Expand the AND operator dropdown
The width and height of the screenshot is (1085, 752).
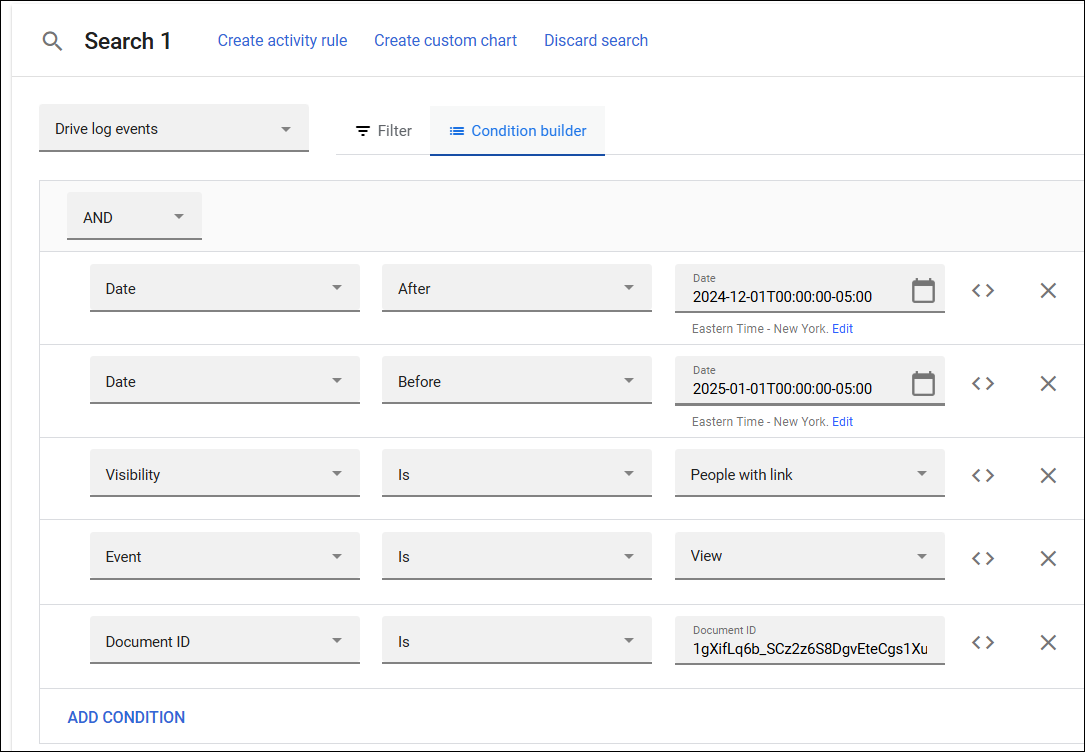point(134,217)
